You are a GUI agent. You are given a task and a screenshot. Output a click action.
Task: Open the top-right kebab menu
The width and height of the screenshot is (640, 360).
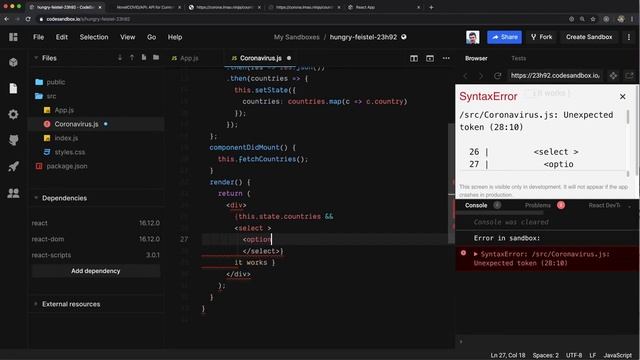pyautogui.click(x=629, y=37)
